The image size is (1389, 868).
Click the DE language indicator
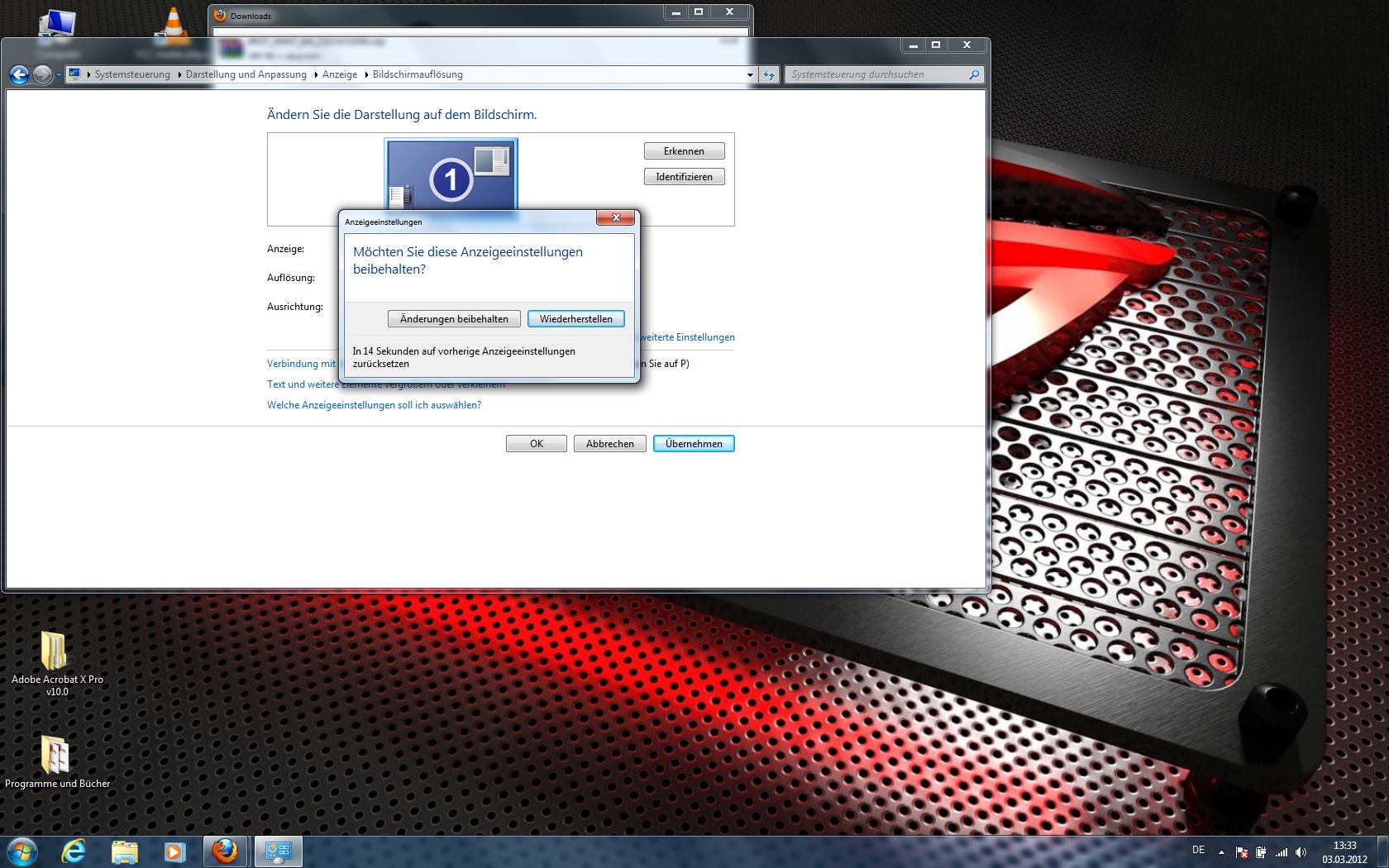coord(1199,850)
